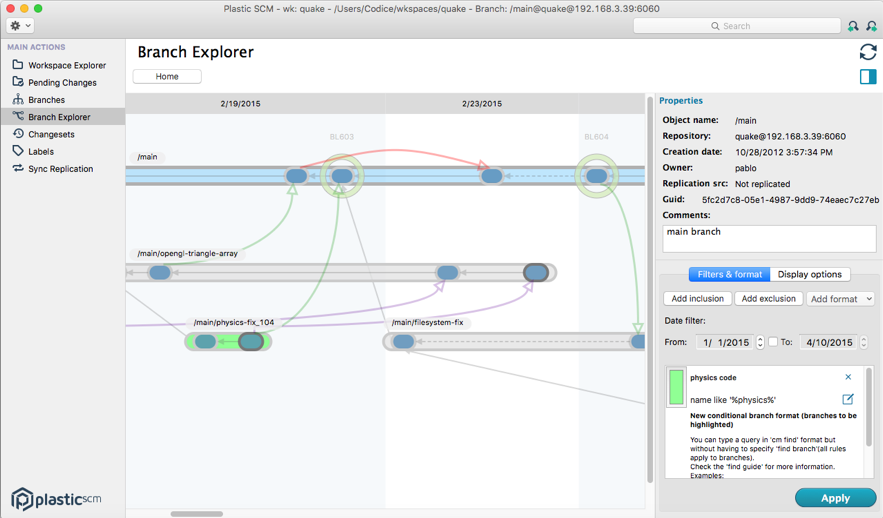Click the Comments box with 'main branch'
Image resolution: width=883 pixels, height=518 pixels.
[769, 239]
